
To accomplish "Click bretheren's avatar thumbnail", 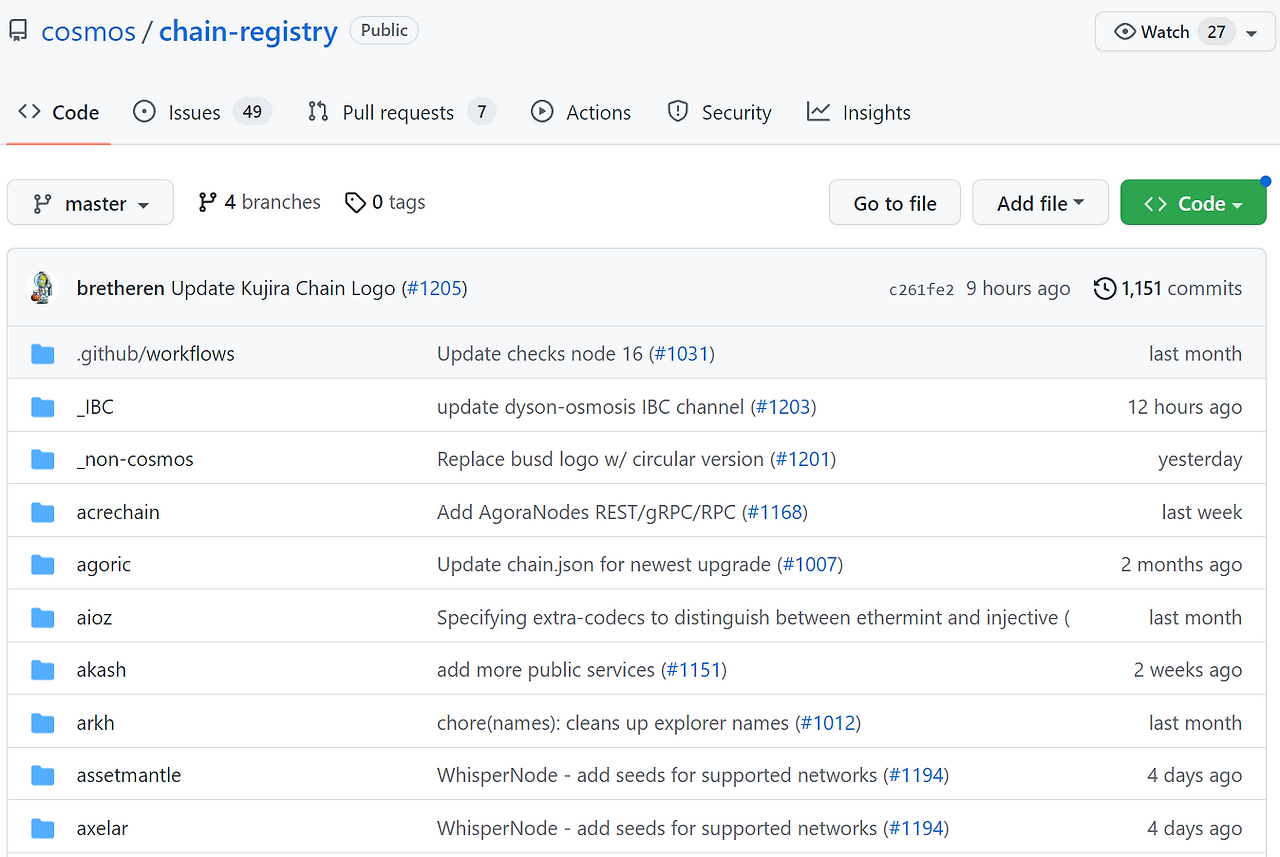I will [42, 287].
